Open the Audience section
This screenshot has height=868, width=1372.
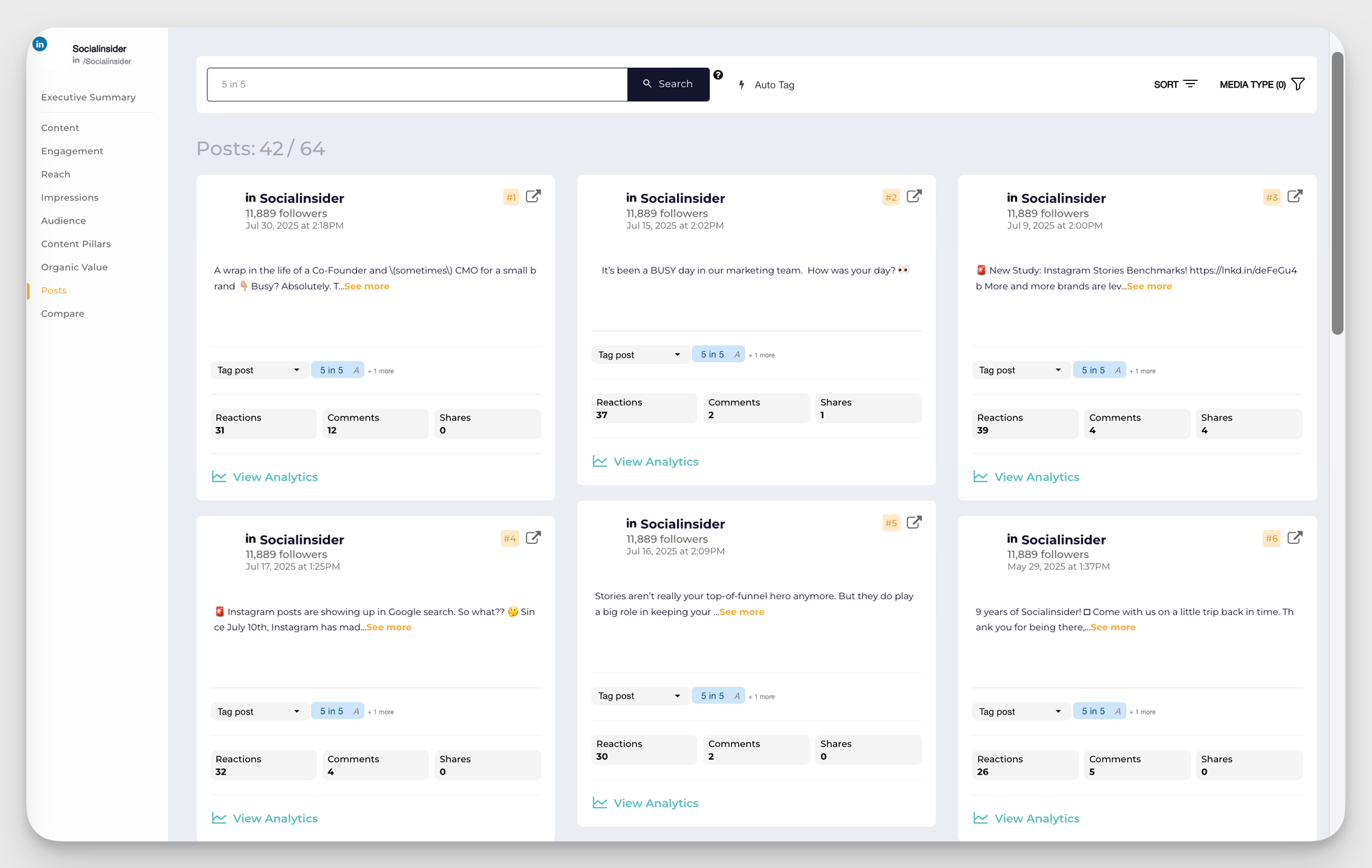pos(64,221)
